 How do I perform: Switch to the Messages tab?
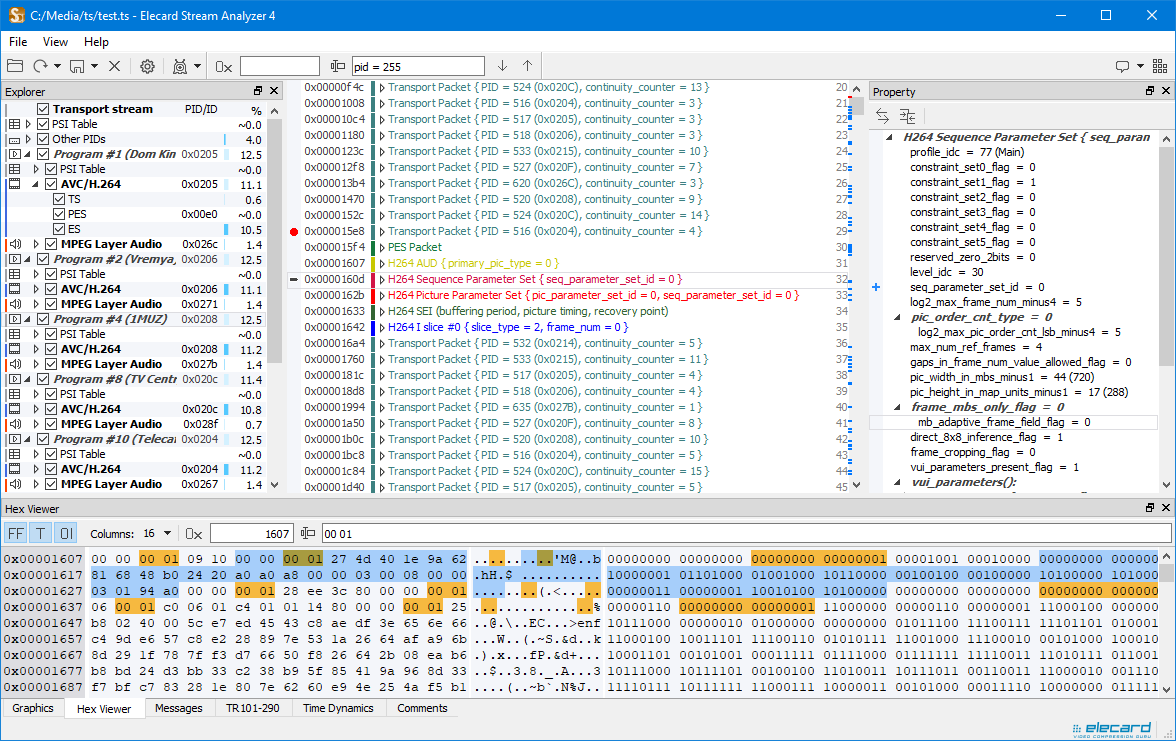tap(178, 708)
